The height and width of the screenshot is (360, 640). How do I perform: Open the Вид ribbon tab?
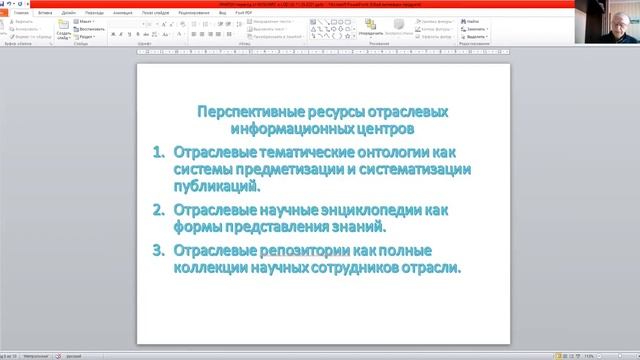click(222, 13)
